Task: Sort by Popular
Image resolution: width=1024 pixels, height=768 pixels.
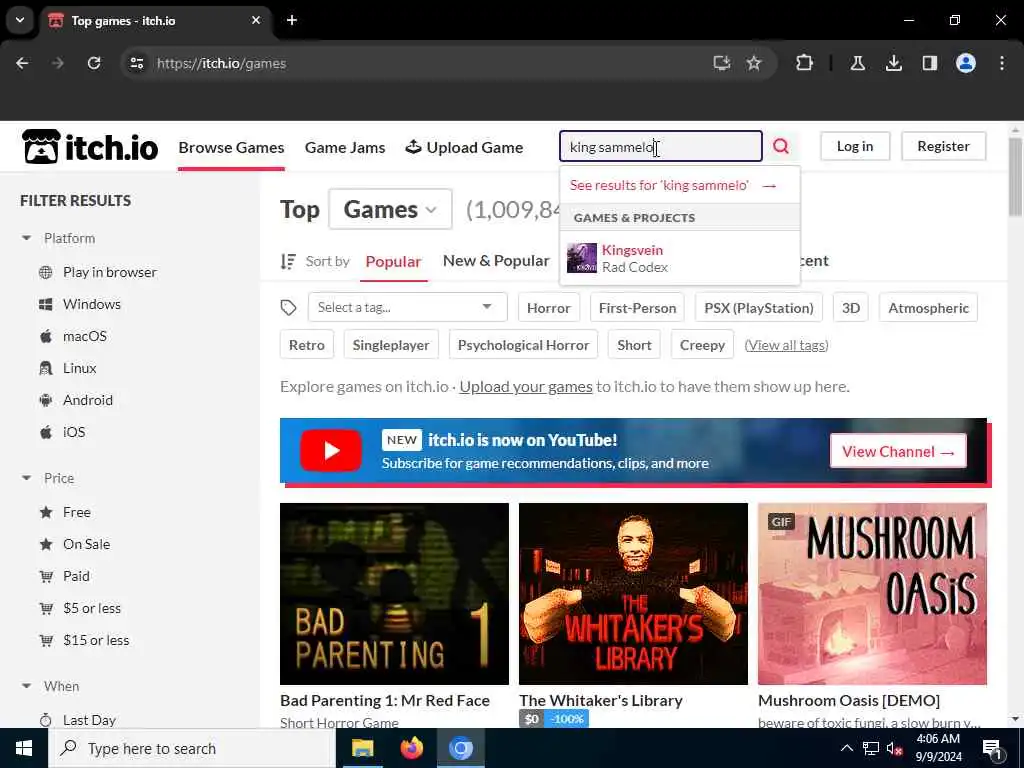Action: tap(393, 262)
